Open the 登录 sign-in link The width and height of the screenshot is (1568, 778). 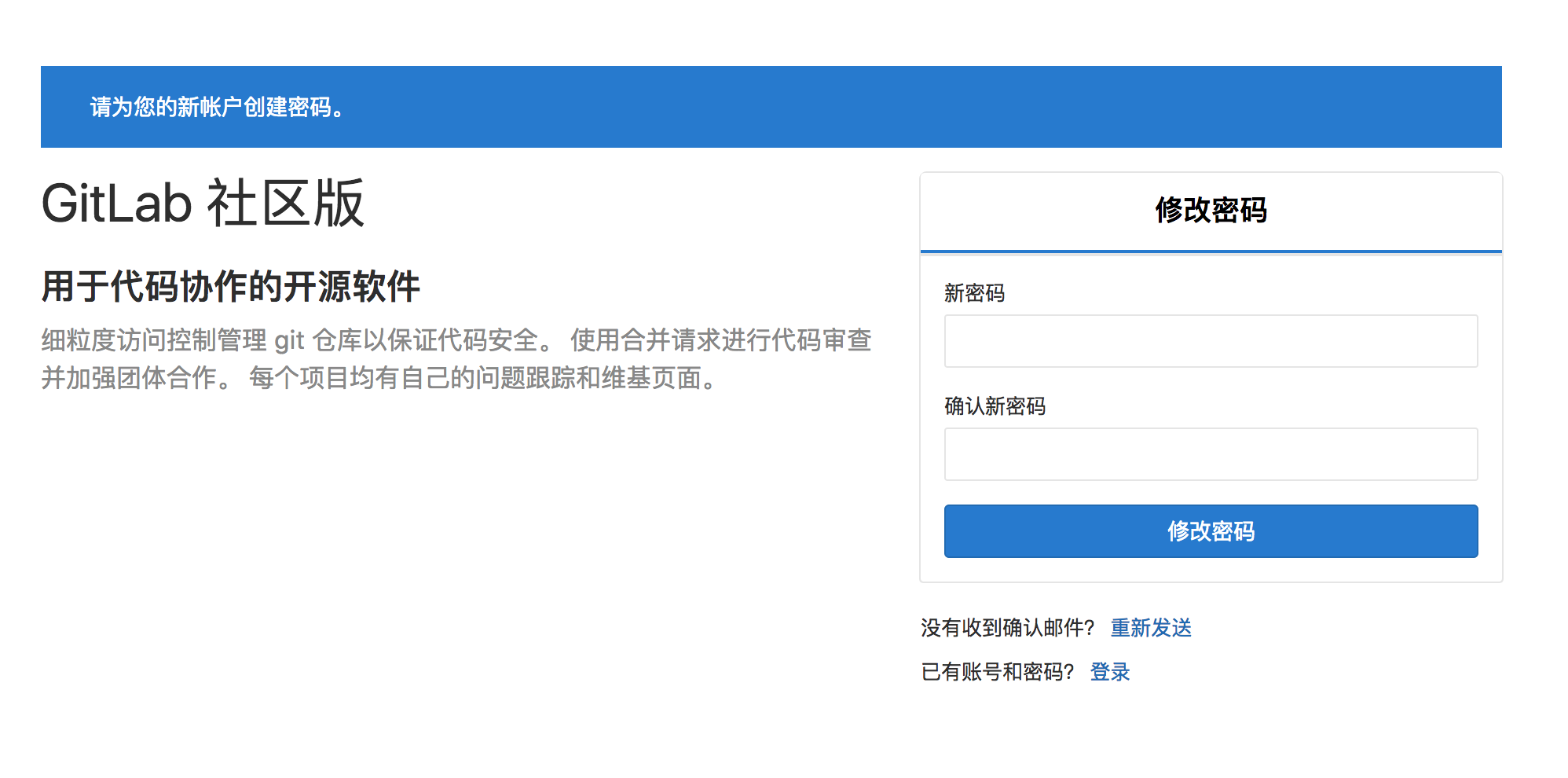coord(1110,672)
